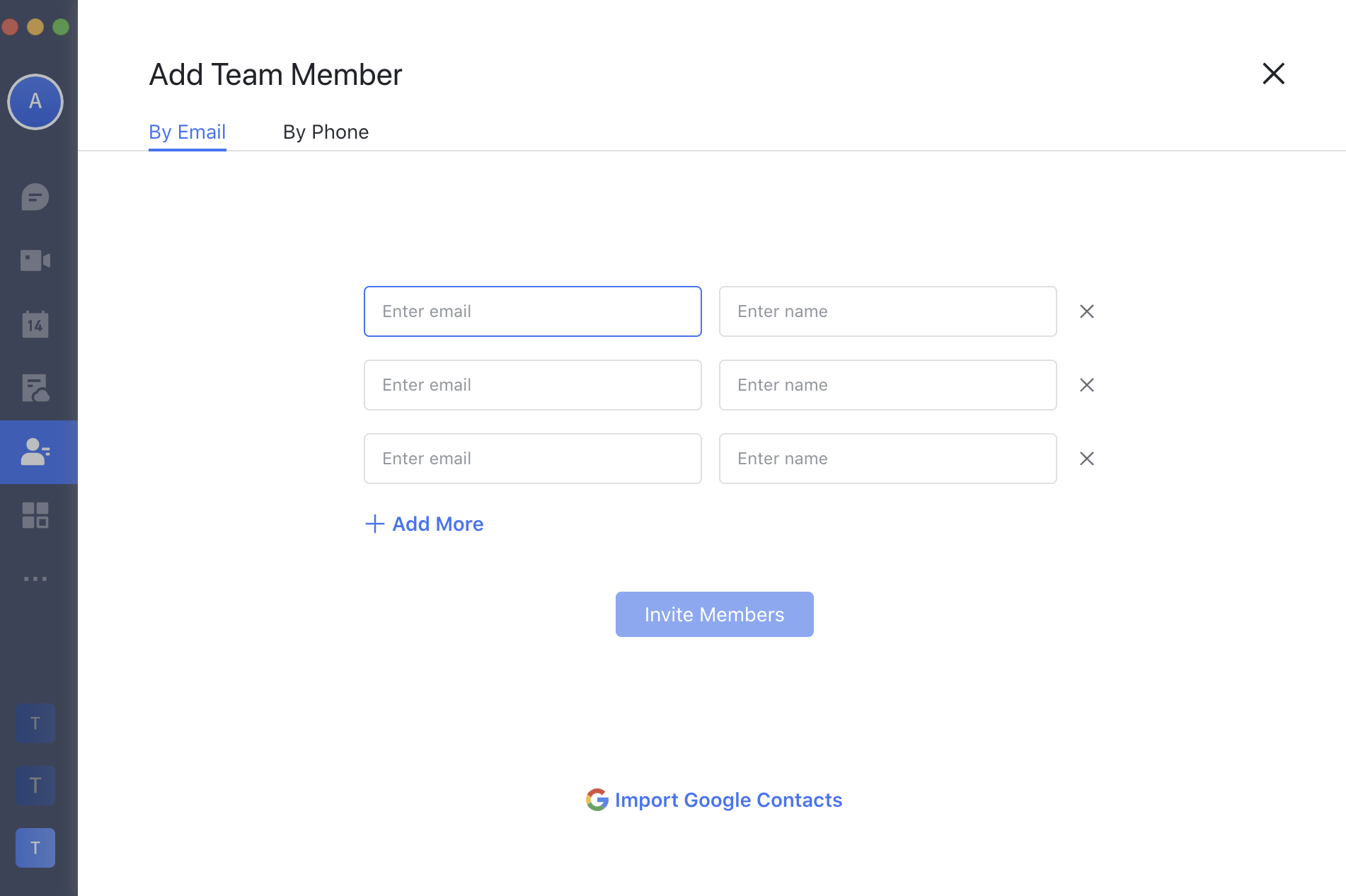Select the By Email tab

tap(187, 132)
